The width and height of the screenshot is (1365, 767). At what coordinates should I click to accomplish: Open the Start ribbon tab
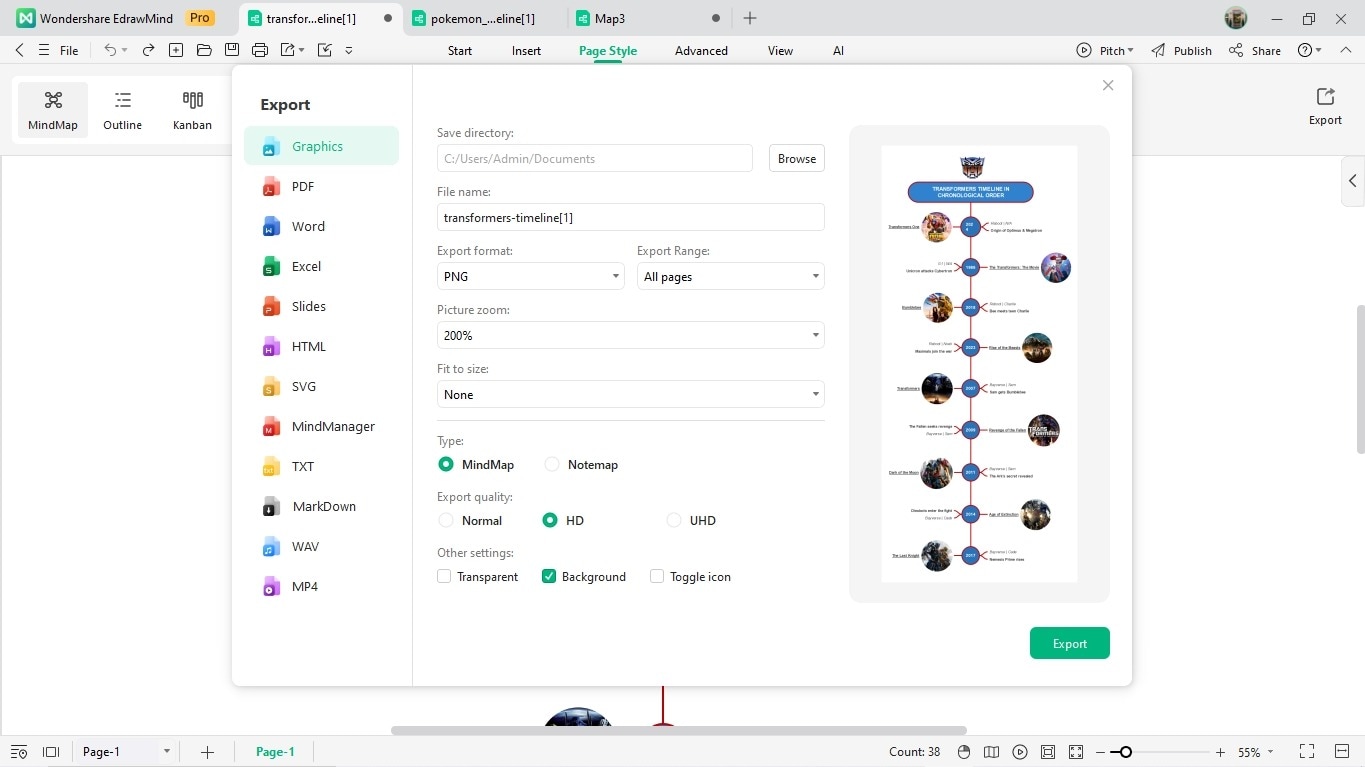(460, 50)
